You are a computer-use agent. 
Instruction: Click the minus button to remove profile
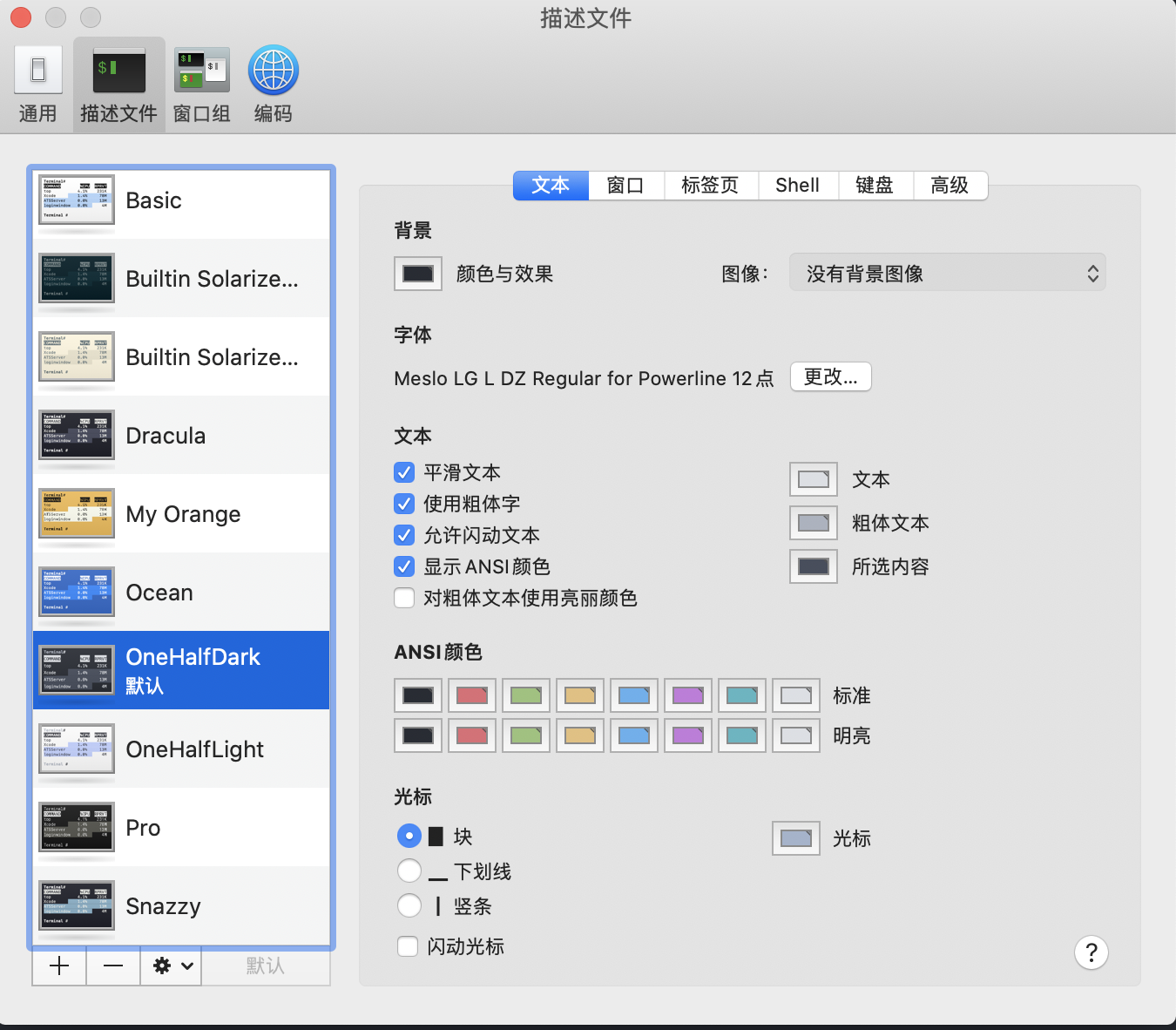click(x=113, y=966)
